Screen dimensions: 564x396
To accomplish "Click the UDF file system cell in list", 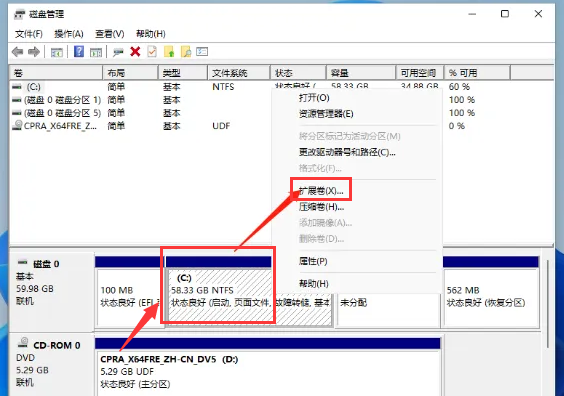I will pos(221,126).
